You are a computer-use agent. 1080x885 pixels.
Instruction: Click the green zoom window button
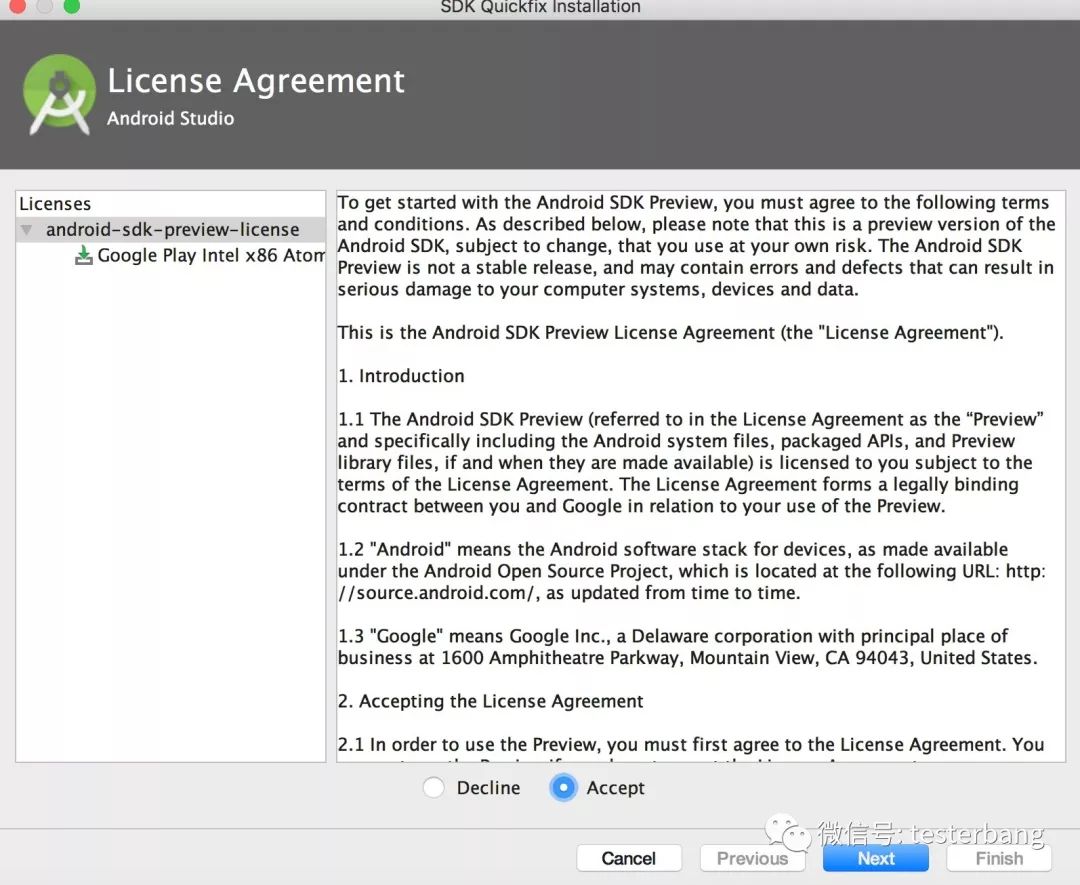[x=71, y=6]
